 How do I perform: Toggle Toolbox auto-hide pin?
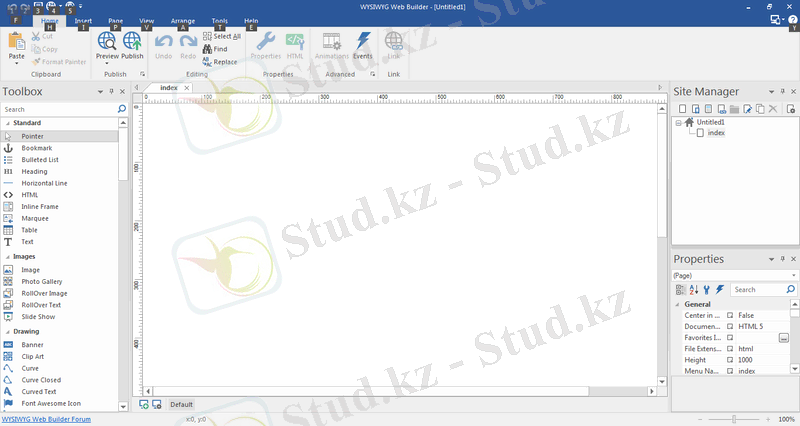coord(111,91)
